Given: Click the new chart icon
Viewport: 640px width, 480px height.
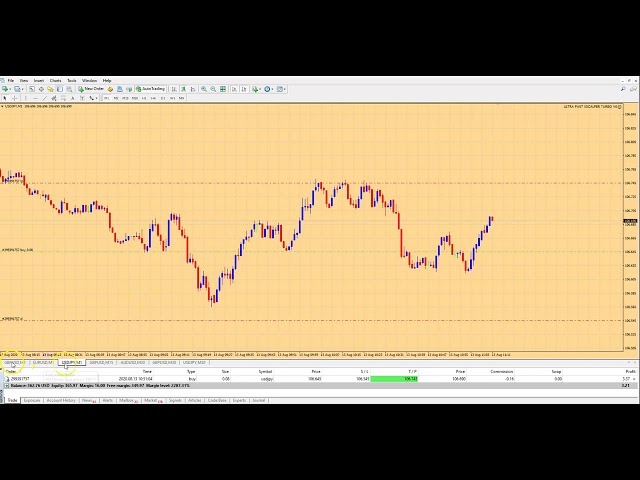Looking at the screenshot, I should click(5, 88).
